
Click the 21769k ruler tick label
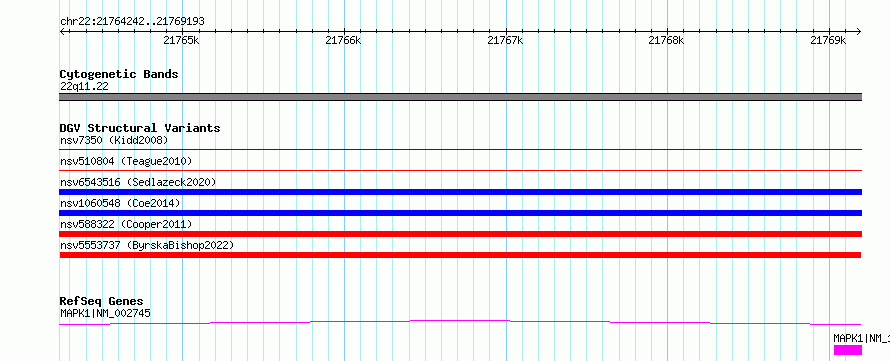pyautogui.click(x=829, y=40)
